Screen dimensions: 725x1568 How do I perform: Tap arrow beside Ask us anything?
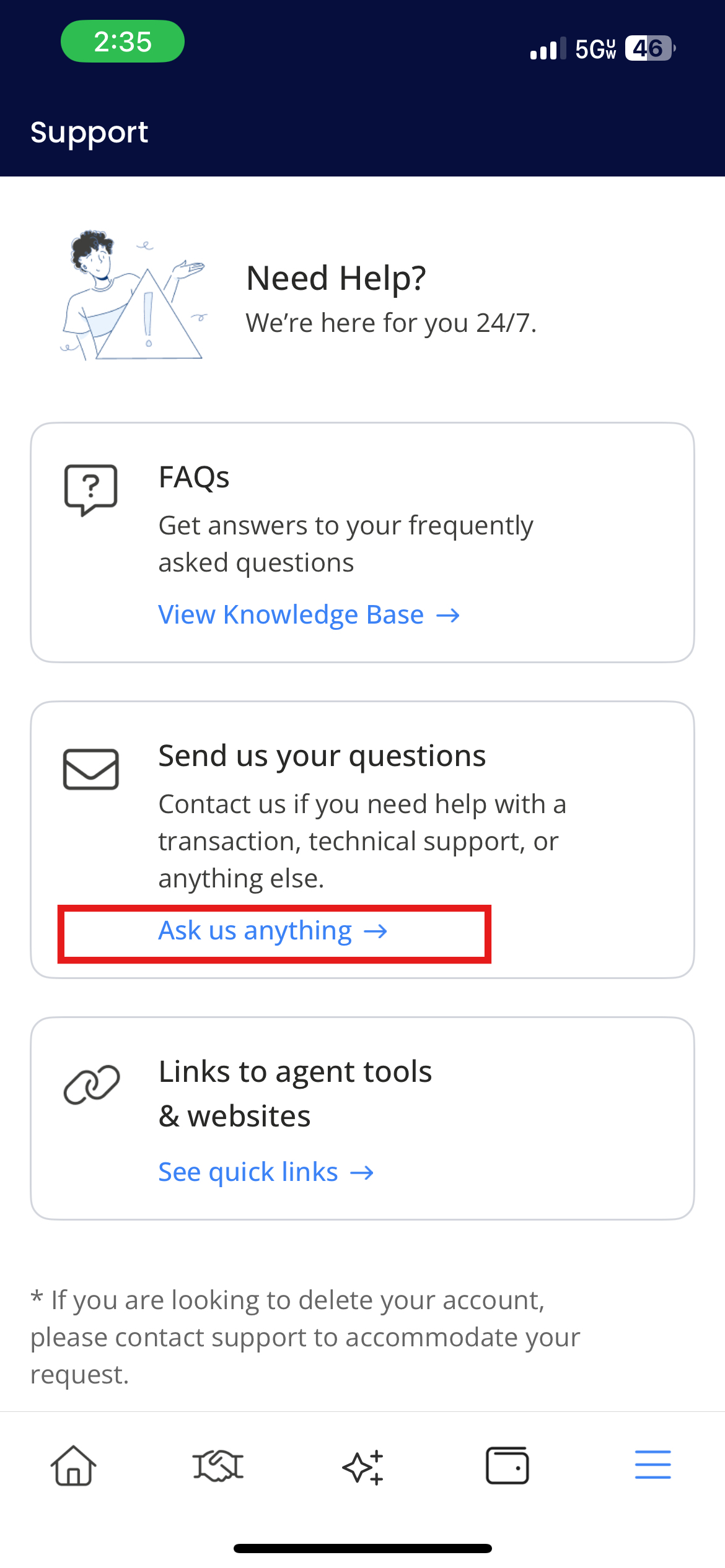coord(376,931)
